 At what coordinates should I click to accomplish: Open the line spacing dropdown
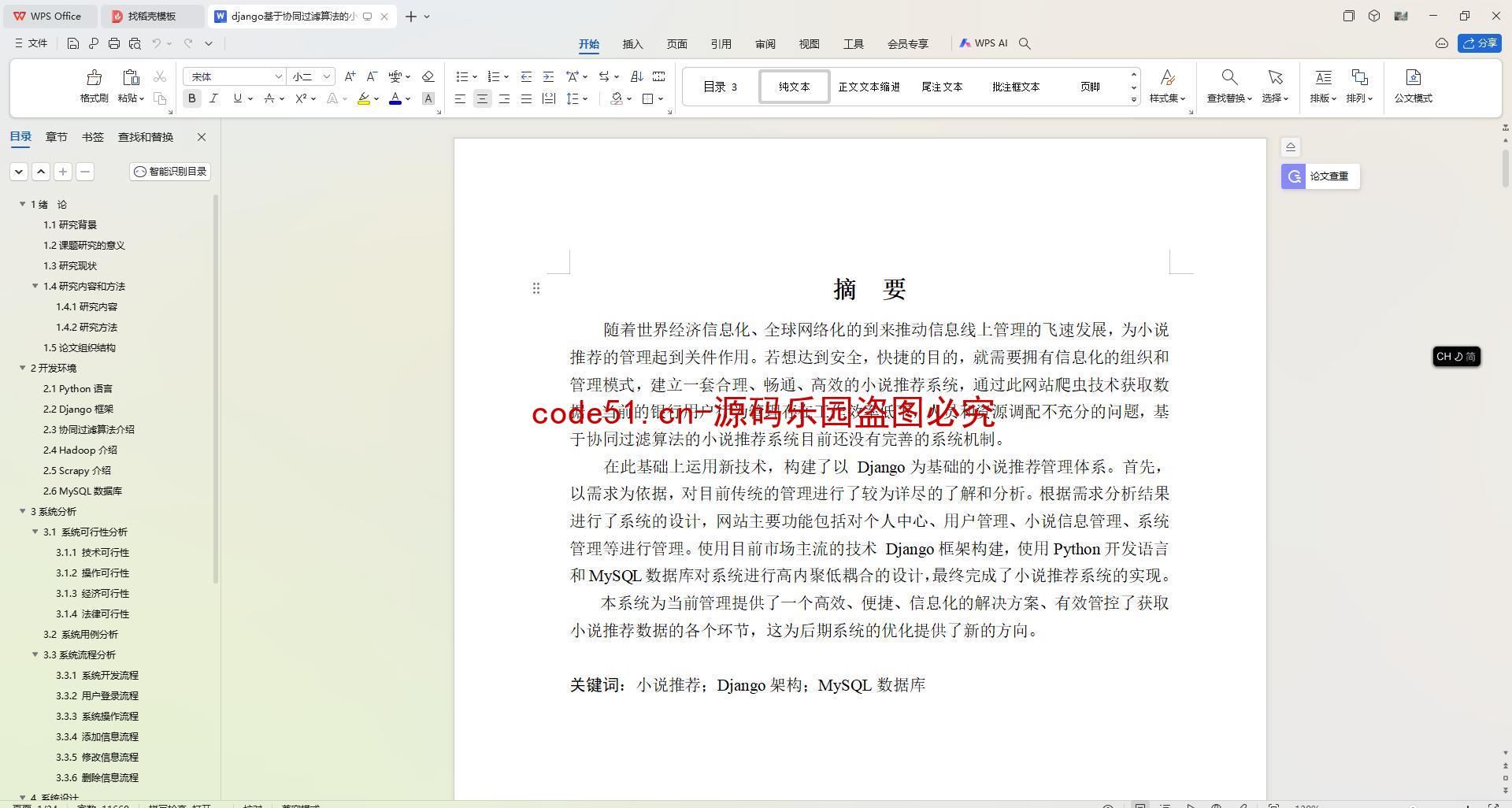[586, 98]
